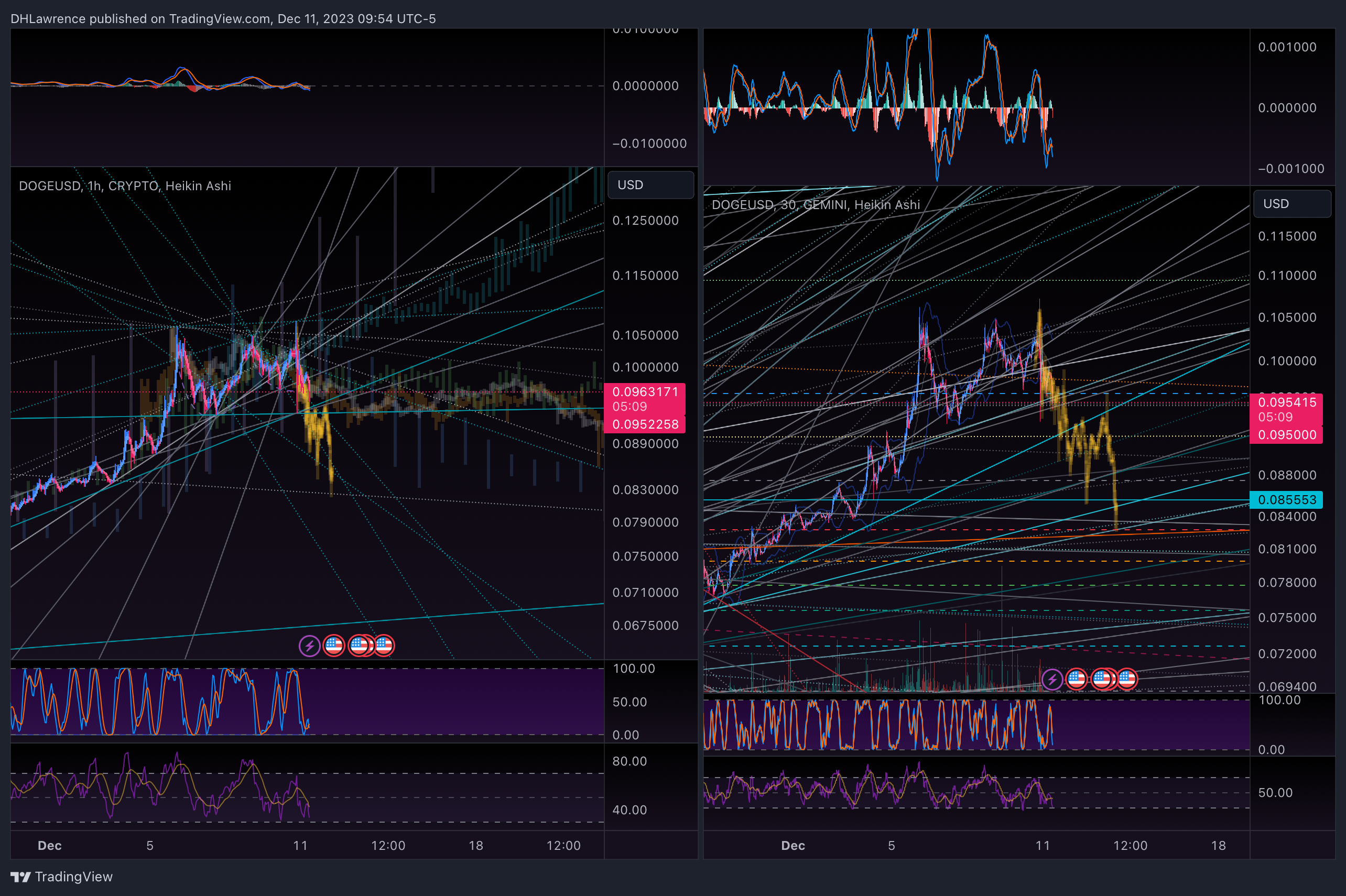Image resolution: width=1346 pixels, height=896 pixels.
Task: Click the −0.0100000 MACD scale value on the 1h chart
Action: (649, 144)
